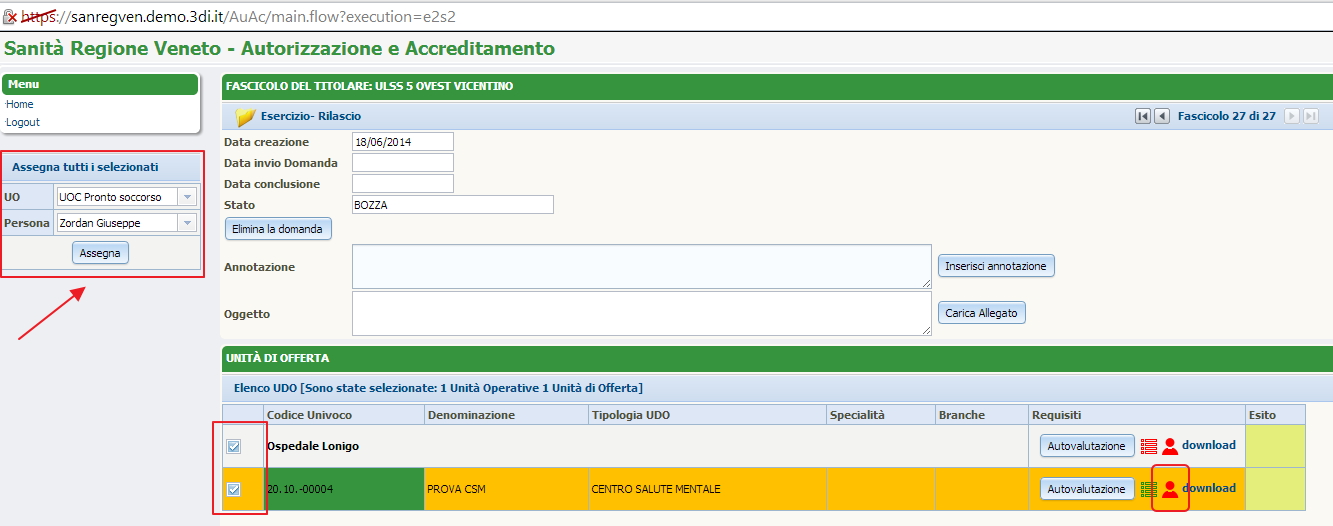Go to the first fascicolo
Screen dimensions: 1333x526
coord(1143,116)
